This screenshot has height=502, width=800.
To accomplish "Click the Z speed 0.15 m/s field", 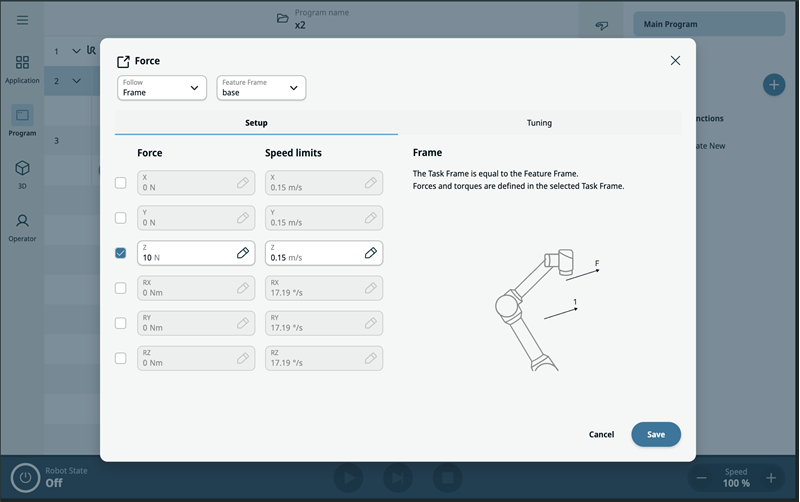I will click(x=324, y=253).
